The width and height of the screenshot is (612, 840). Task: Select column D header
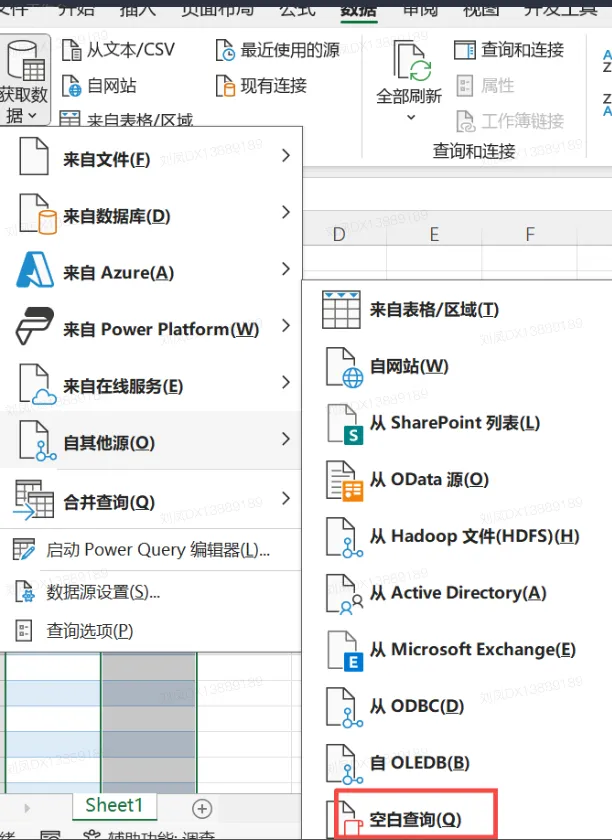339,234
